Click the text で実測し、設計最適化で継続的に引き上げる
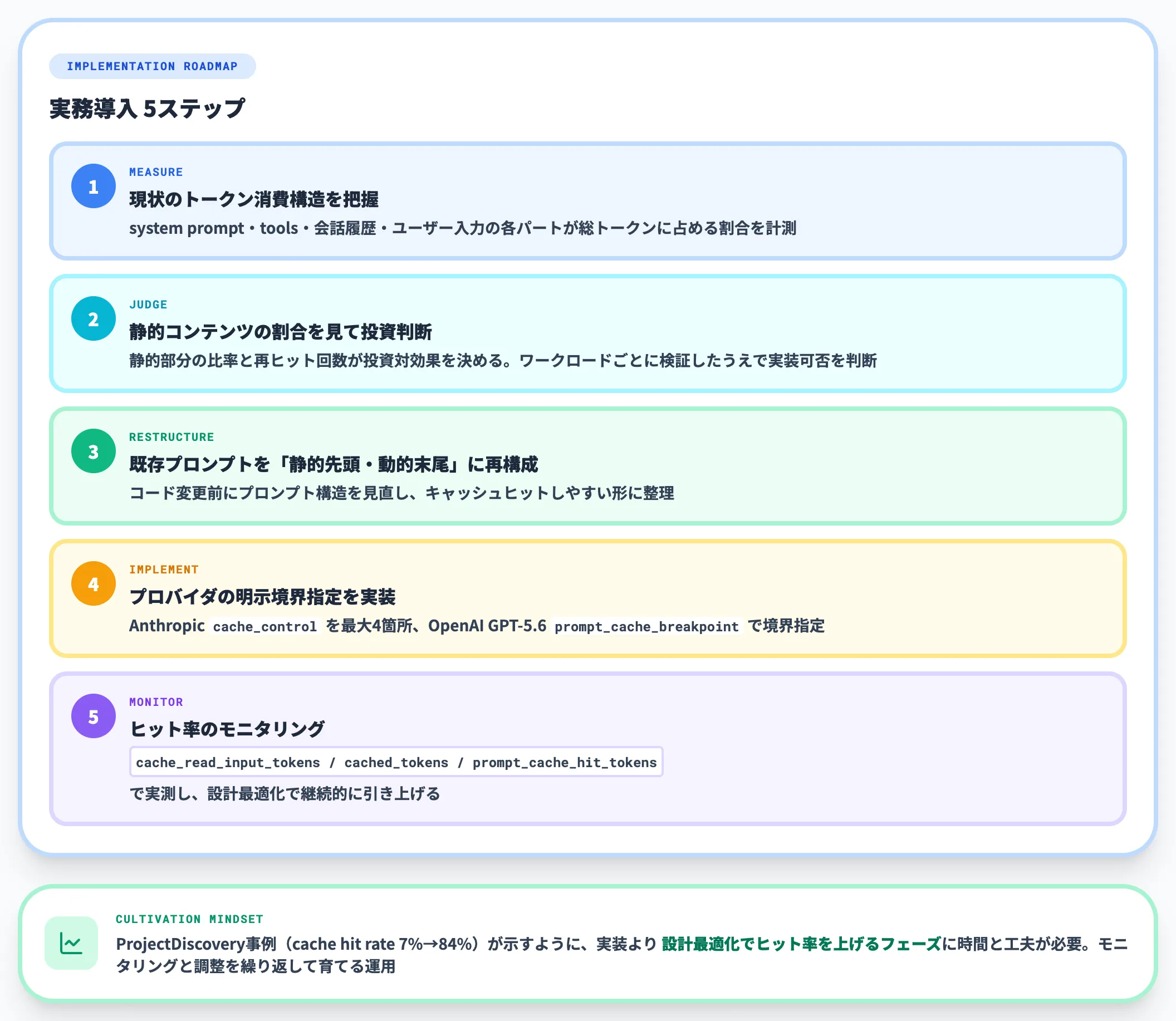 click(x=285, y=793)
